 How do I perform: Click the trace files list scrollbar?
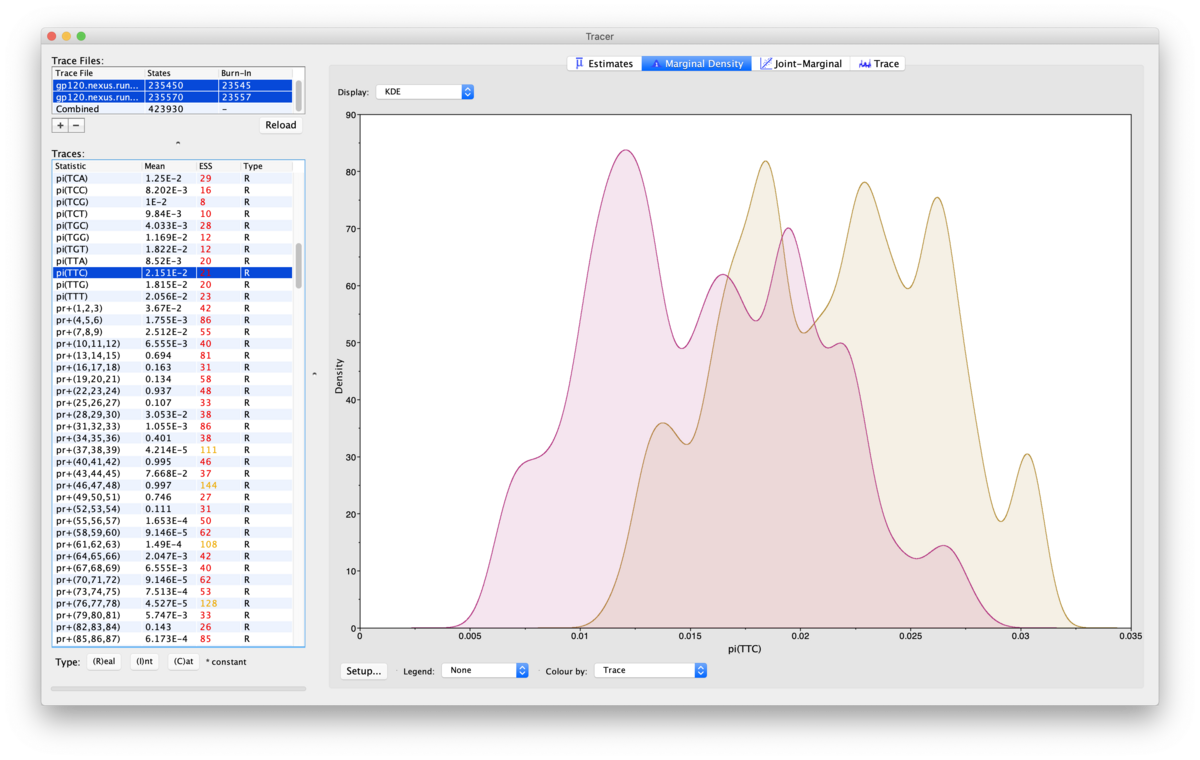pyautogui.click(x=298, y=95)
